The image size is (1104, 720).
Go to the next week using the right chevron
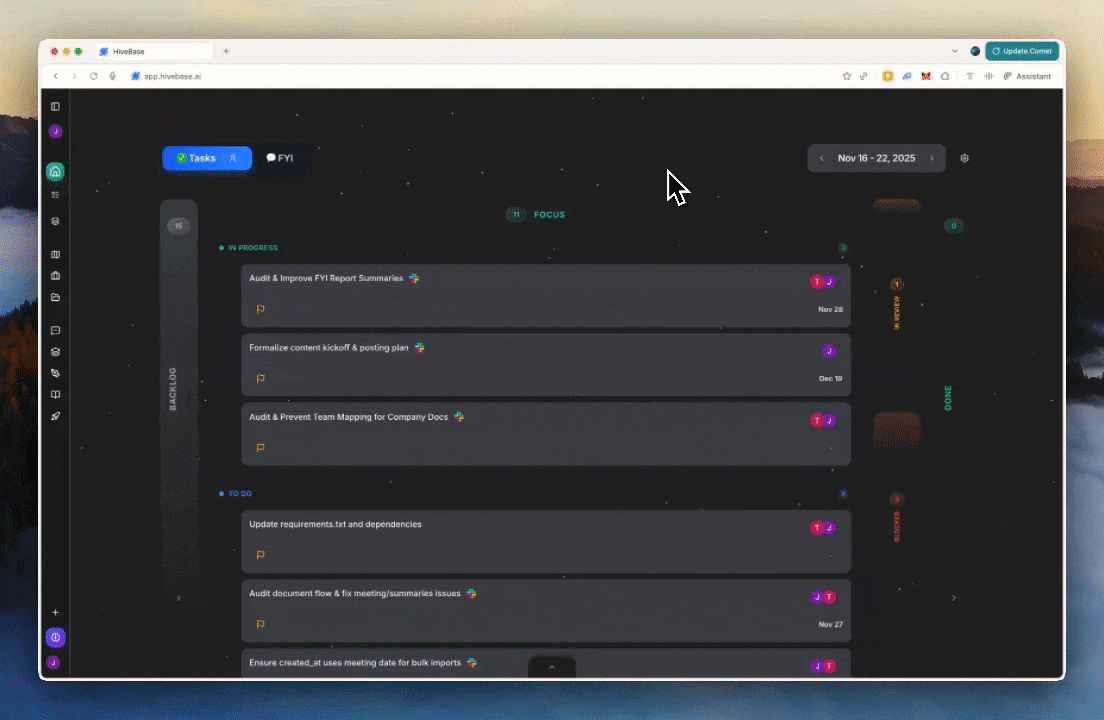tap(932, 158)
